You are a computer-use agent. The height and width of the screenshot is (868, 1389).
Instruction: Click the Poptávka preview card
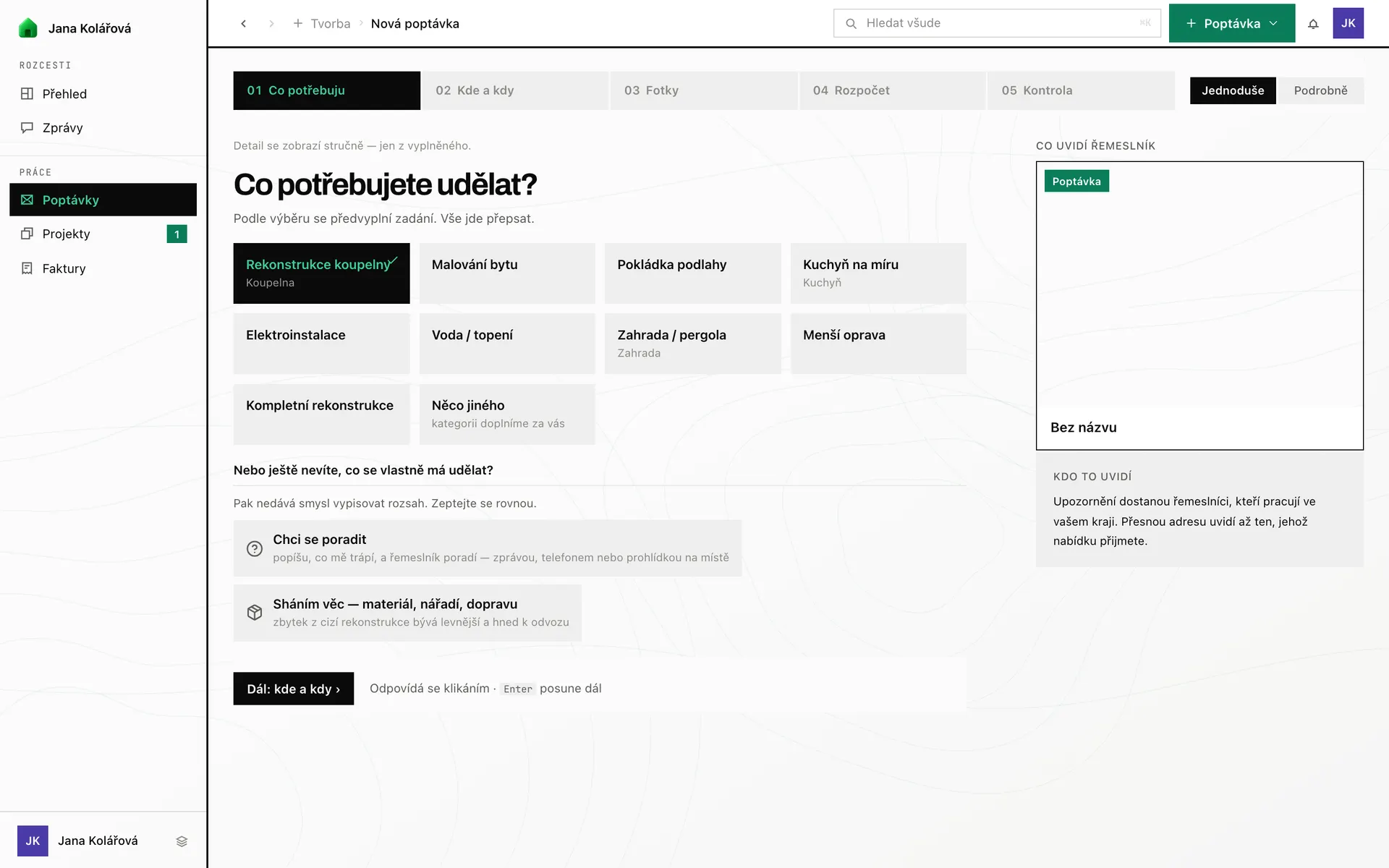click(1199, 305)
